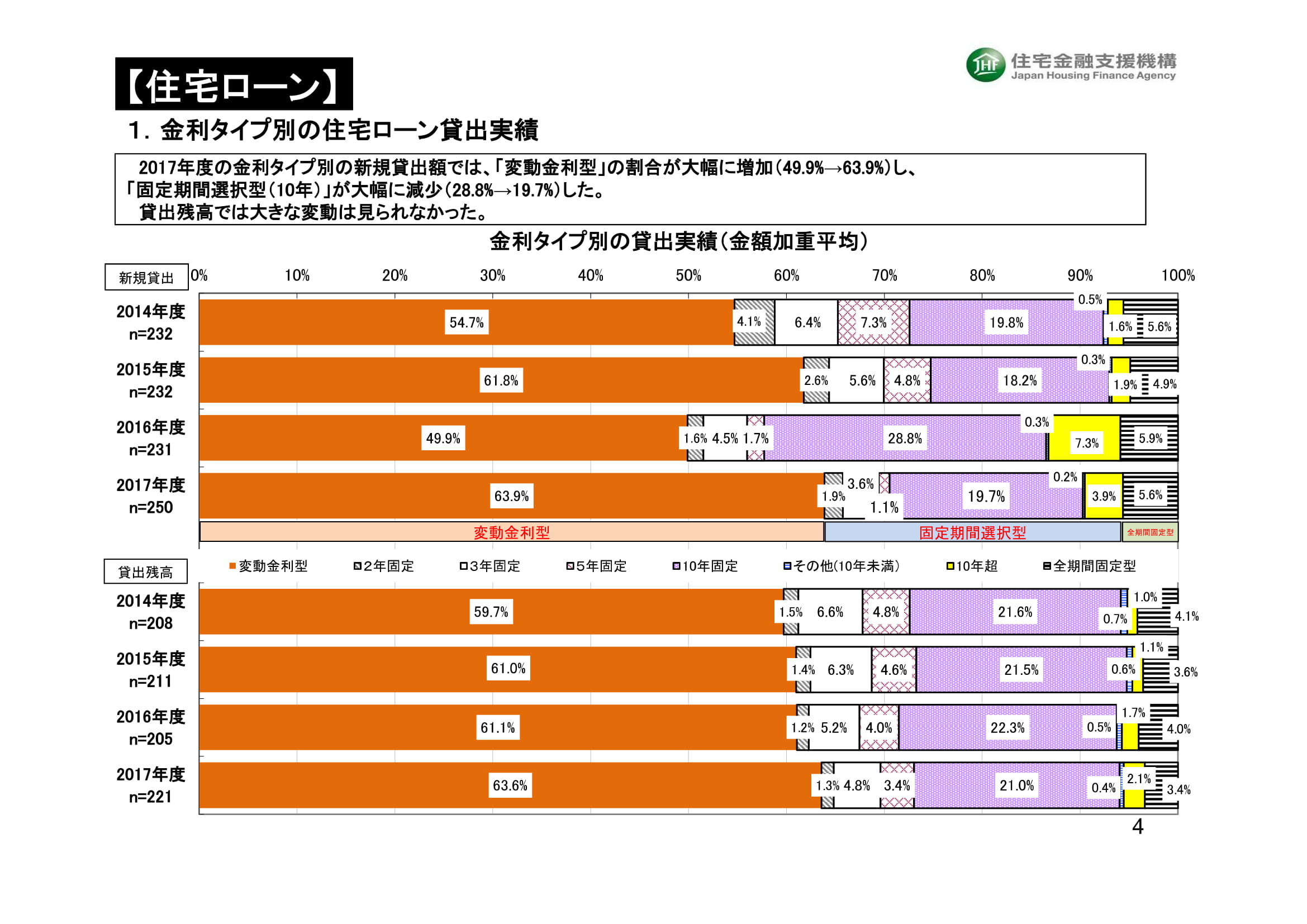Viewport: 1307px width, 924px height.
Task: Click new-lending row label 2014年度 n=232
Action: coord(151,322)
